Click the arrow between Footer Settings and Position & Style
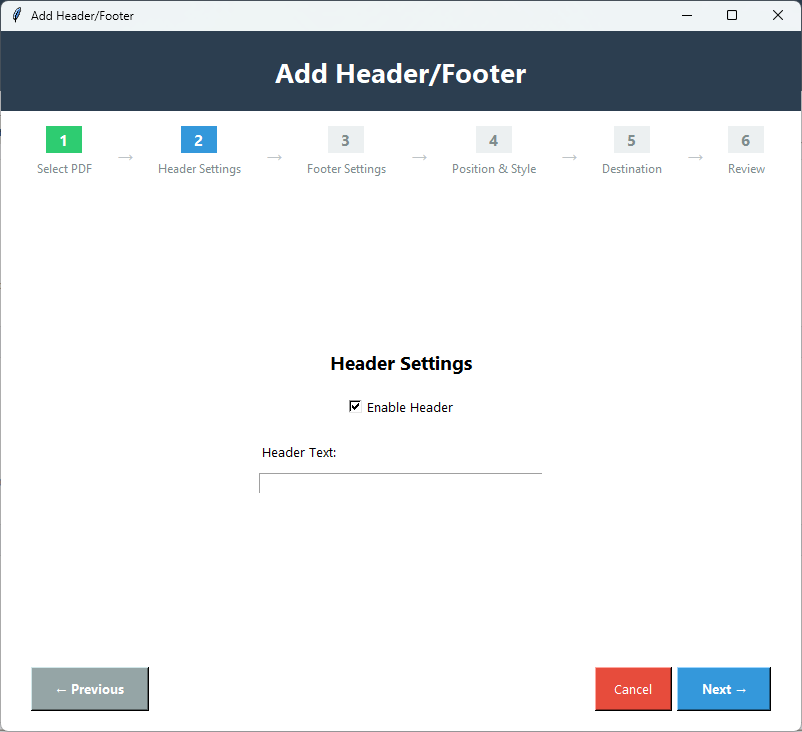The width and height of the screenshot is (802, 732). pyautogui.click(x=419, y=157)
